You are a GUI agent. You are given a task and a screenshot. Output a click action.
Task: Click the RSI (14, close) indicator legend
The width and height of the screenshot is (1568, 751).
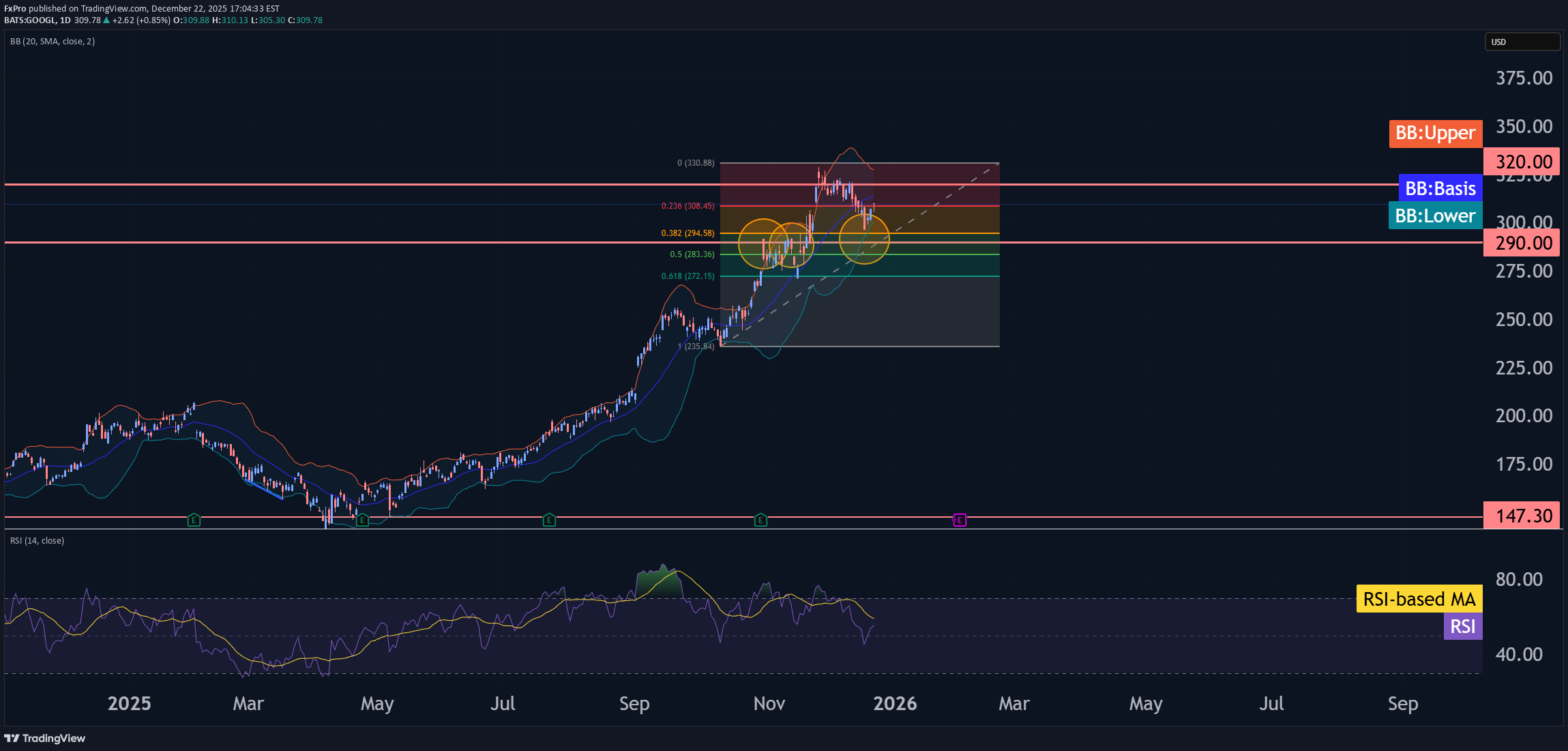pos(38,541)
